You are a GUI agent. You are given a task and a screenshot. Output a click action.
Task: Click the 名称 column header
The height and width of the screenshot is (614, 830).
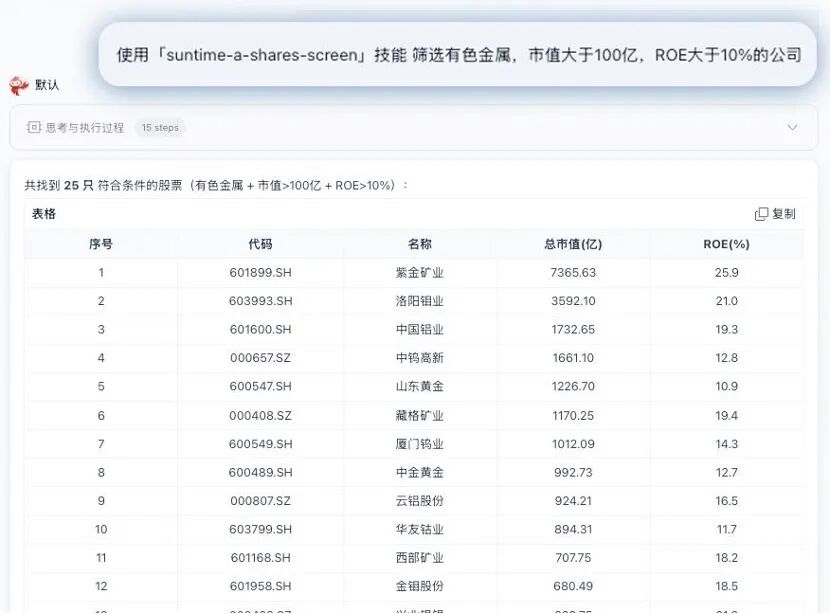coord(420,244)
